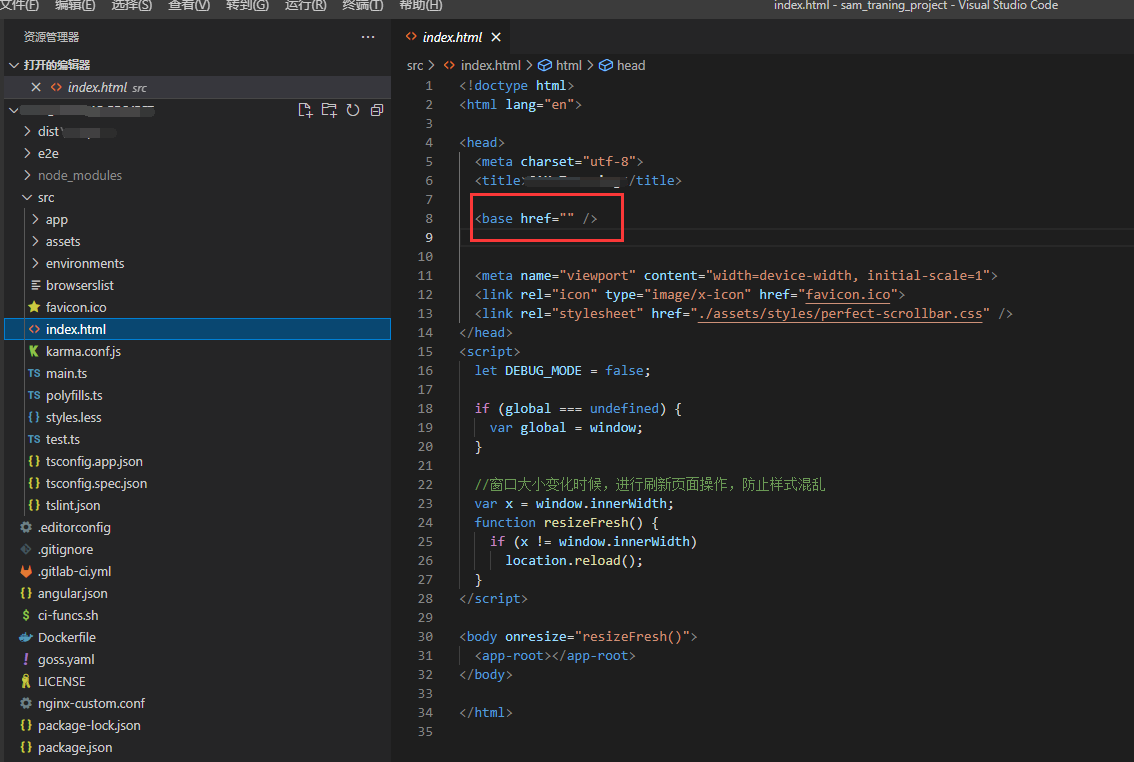This screenshot has height=762, width=1134.
Task: Click the TS icon beside main.ts
Action: click(34, 373)
